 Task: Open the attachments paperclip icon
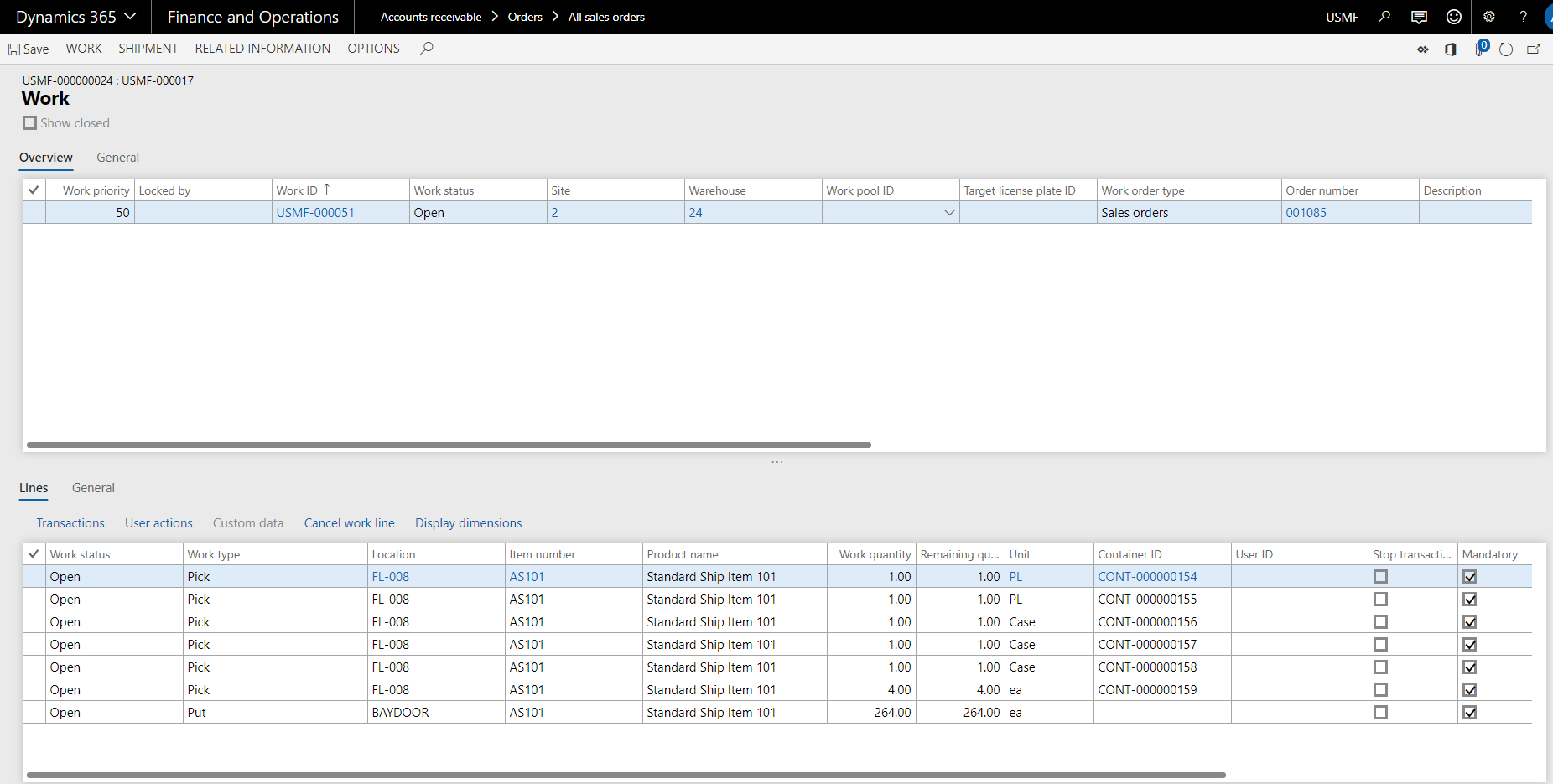[x=1480, y=49]
